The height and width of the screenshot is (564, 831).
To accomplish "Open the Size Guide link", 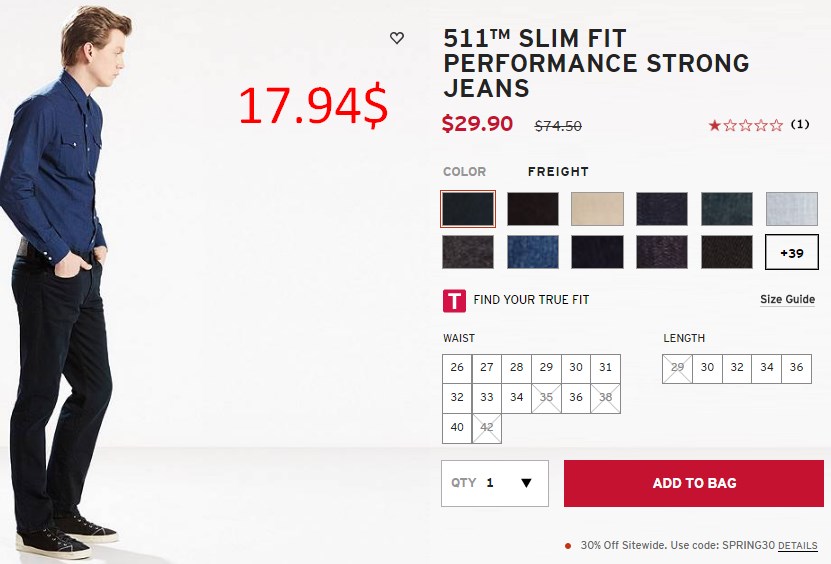I will point(787,299).
